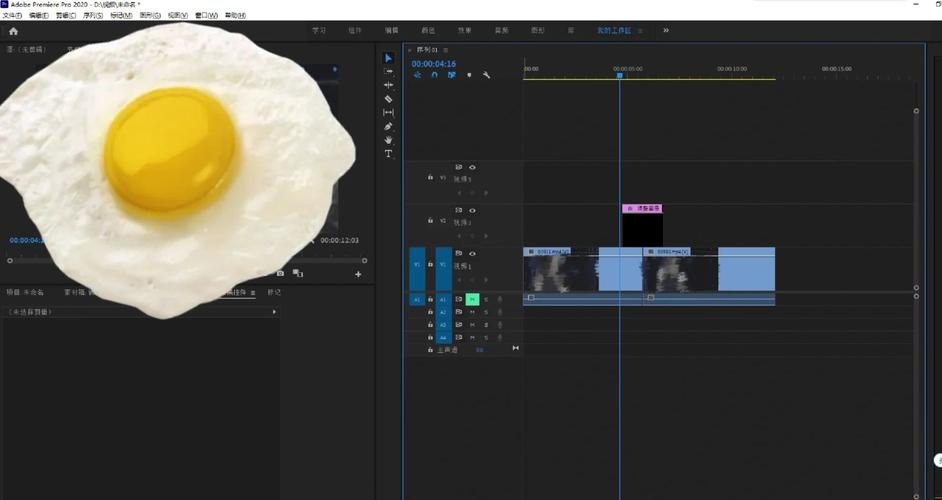942x500 pixels.
Task: Toggle insert-as-nest sequence icon
Action: tap(418, 75)
